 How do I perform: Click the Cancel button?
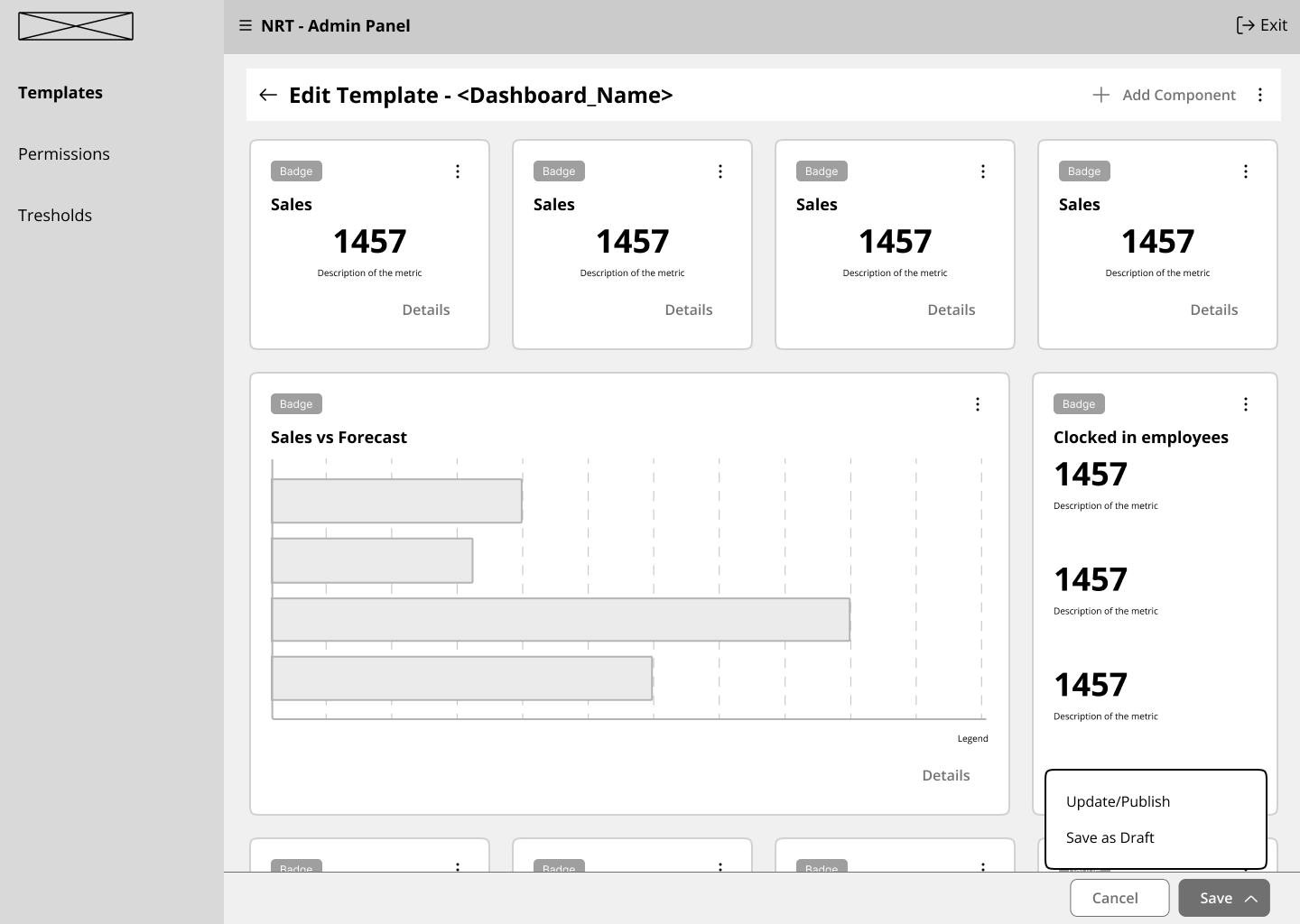(x=1115, y=898)
